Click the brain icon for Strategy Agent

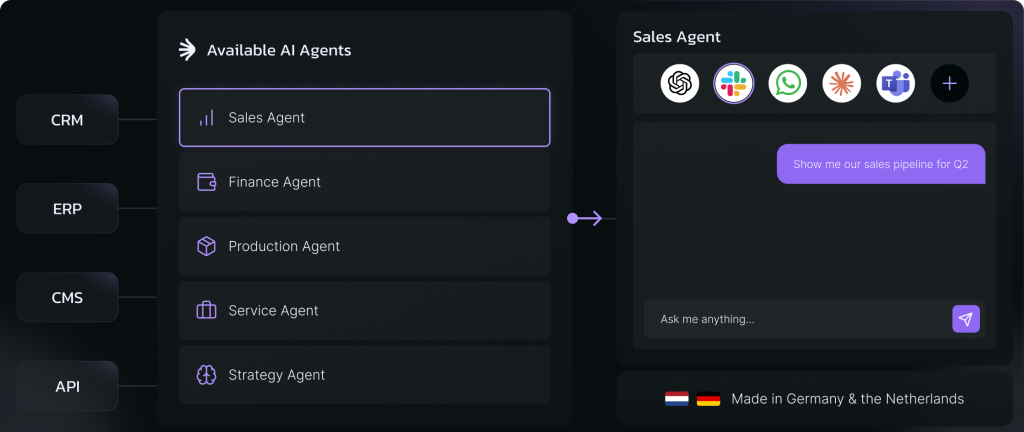pos(206,375)
